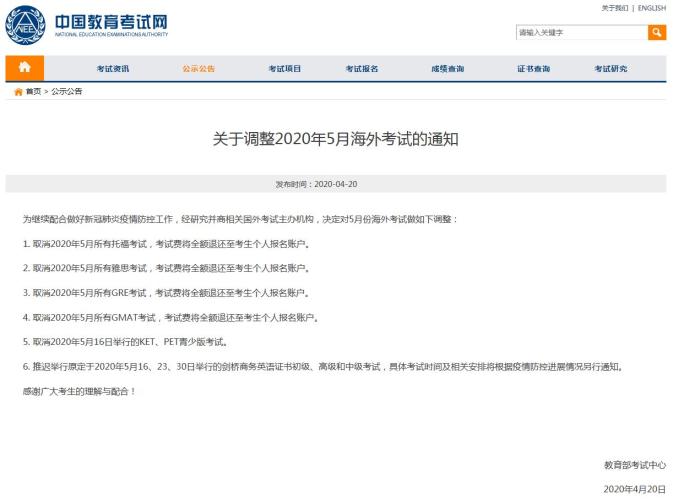Click the article title about May 2020 exams

[x=335, y=139]
